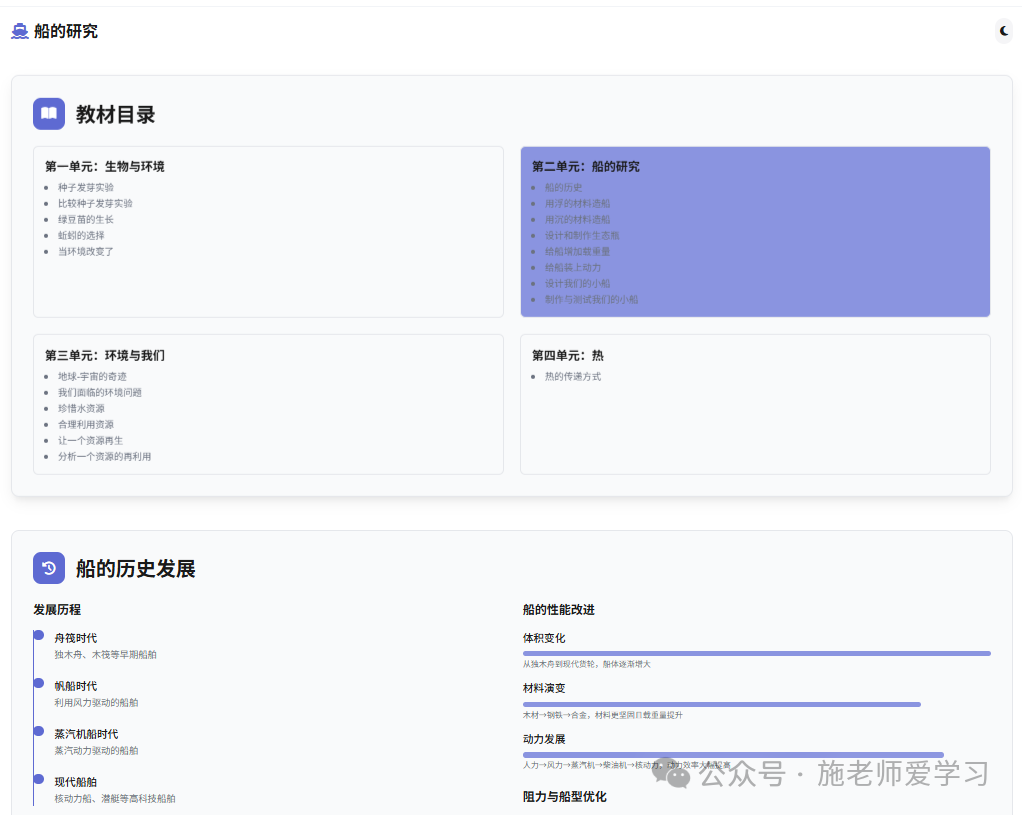The height and width of the screenshot is (815, 1022).
Task: Click the list item 分析一个资源的再利用
Action: coord(104,456)
